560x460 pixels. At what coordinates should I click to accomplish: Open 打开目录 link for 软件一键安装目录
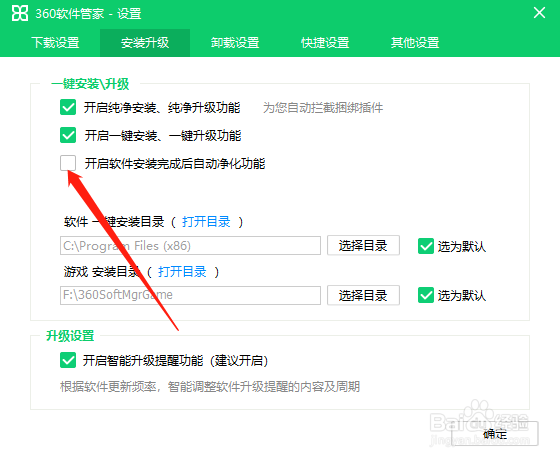pos(206,222)
